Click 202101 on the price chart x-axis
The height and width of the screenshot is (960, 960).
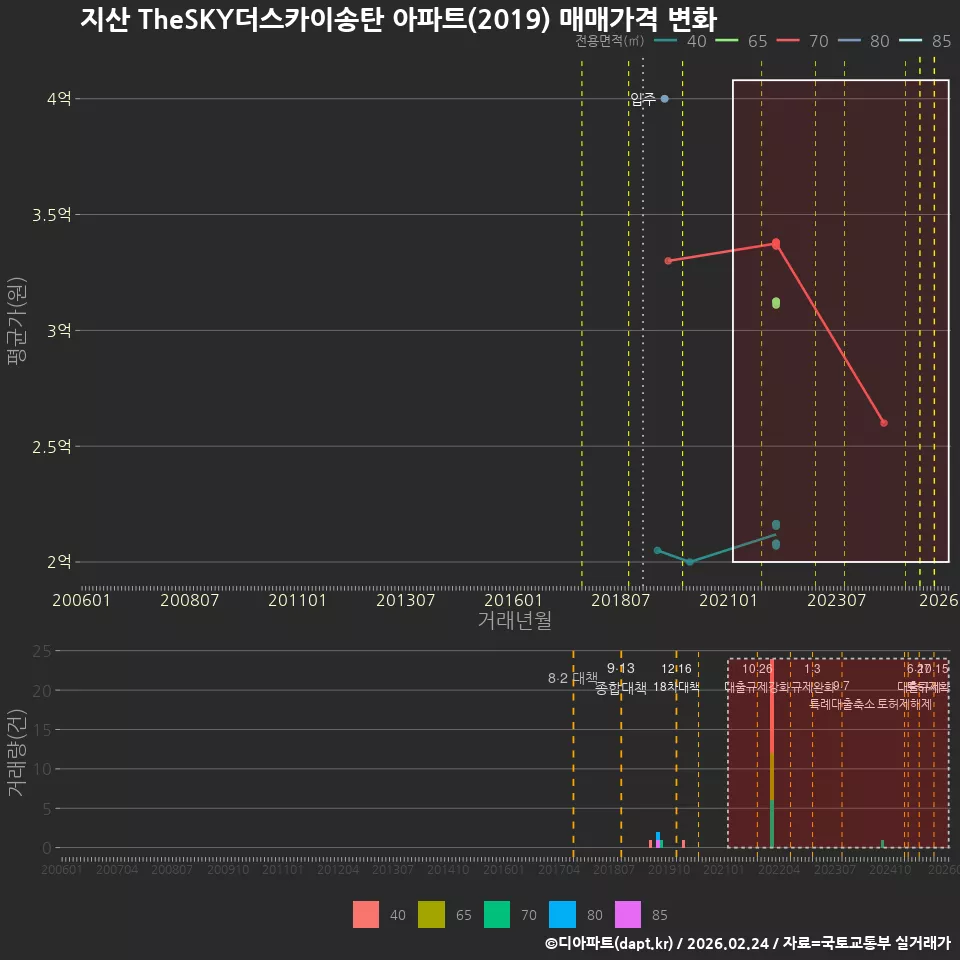pos(729,600)
